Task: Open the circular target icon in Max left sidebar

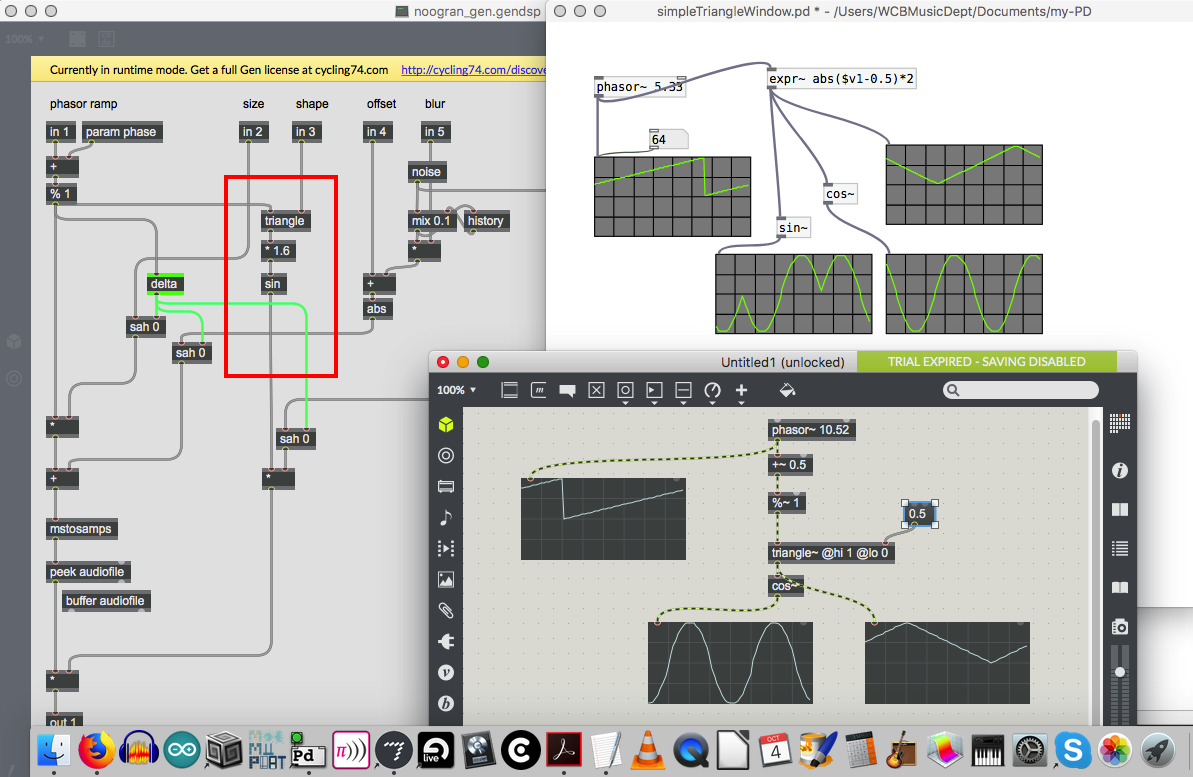Action: pos(446,455)
